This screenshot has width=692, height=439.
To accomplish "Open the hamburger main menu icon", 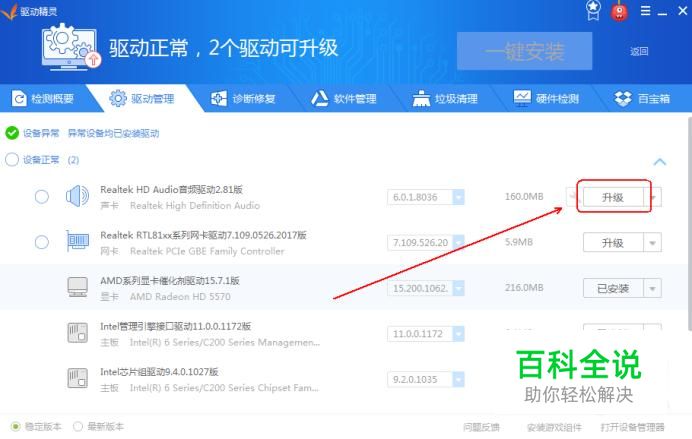I will [x=645, y=11].
